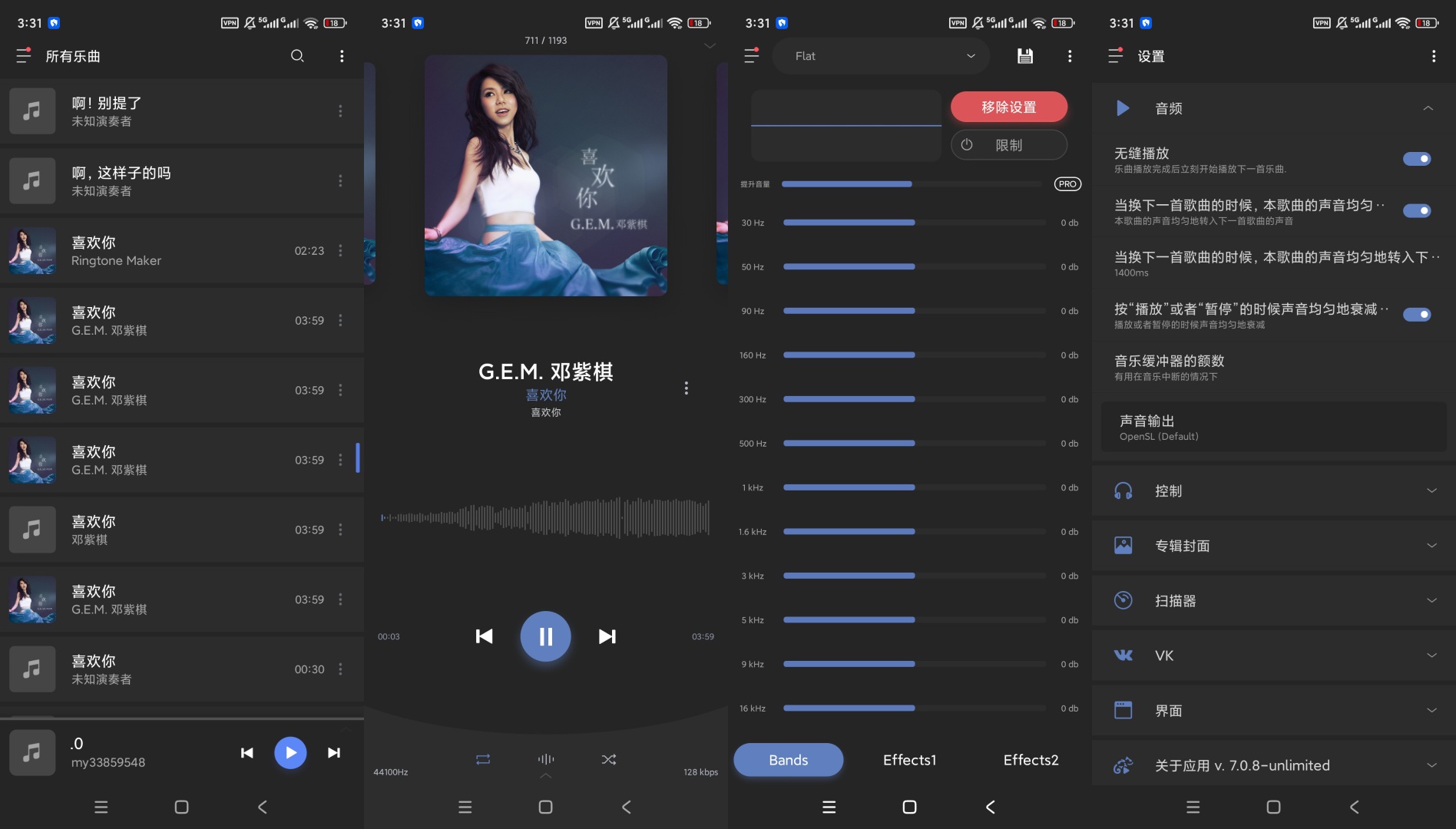
Task: Switch to the Effects2 tab
Action: click(1031, 760)
